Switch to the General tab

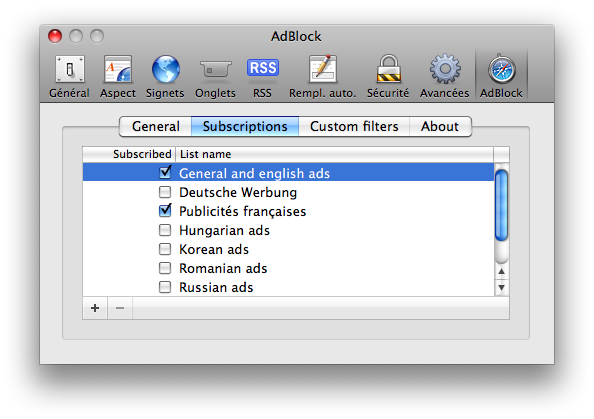click(x=156, y=126)
